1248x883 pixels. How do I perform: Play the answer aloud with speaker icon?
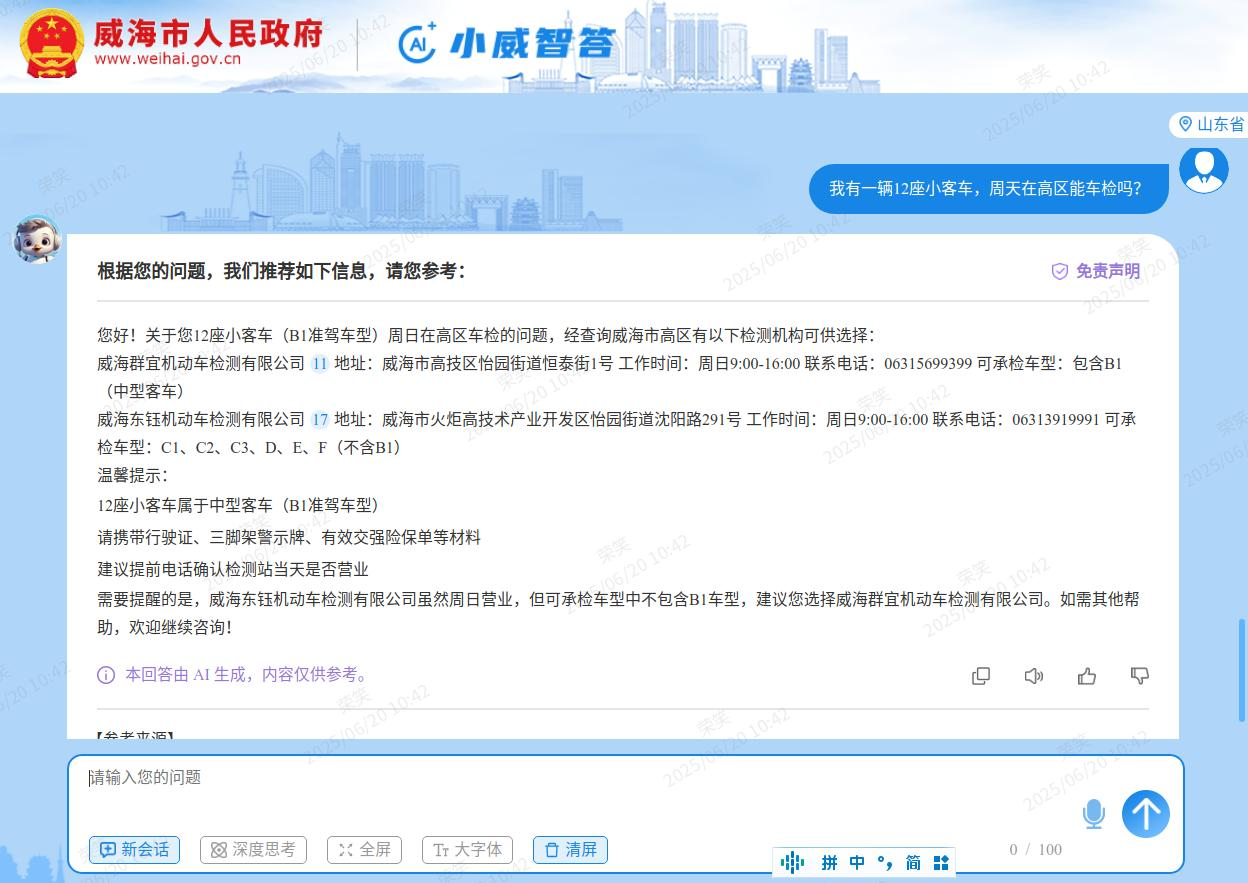pos(1034,676)
